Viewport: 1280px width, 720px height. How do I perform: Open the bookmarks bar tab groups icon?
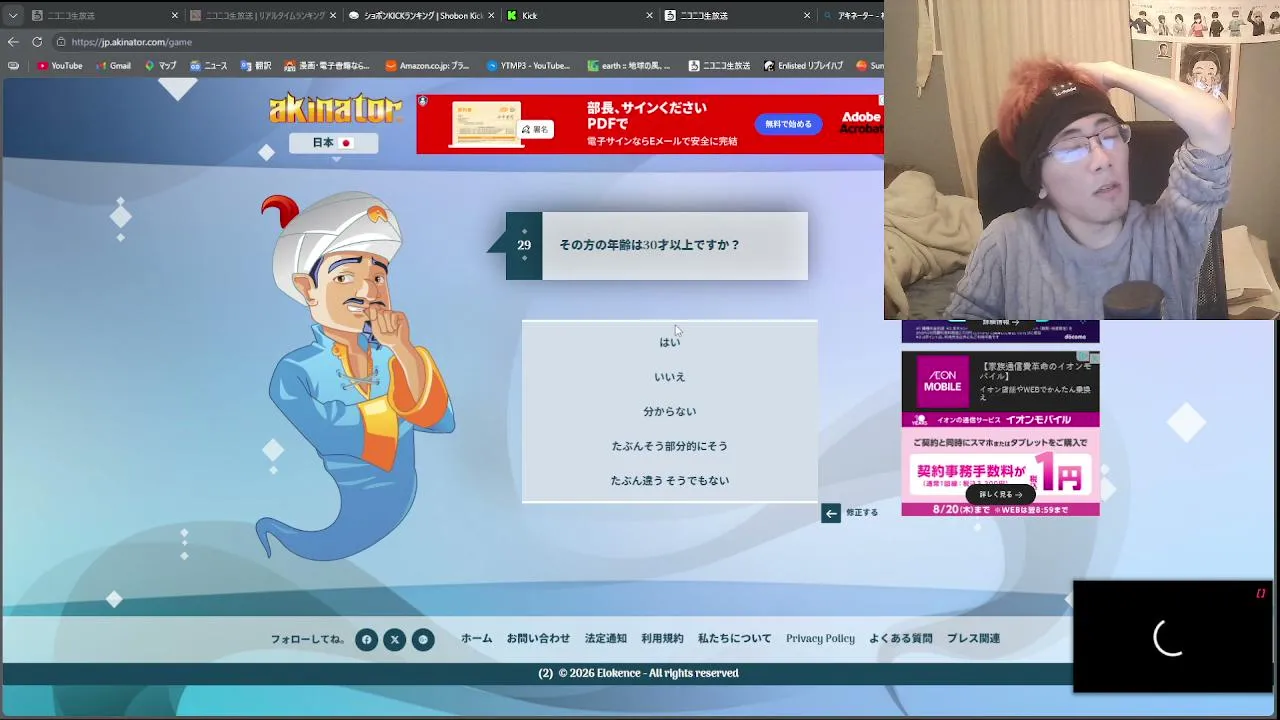[x=13, y=66]
